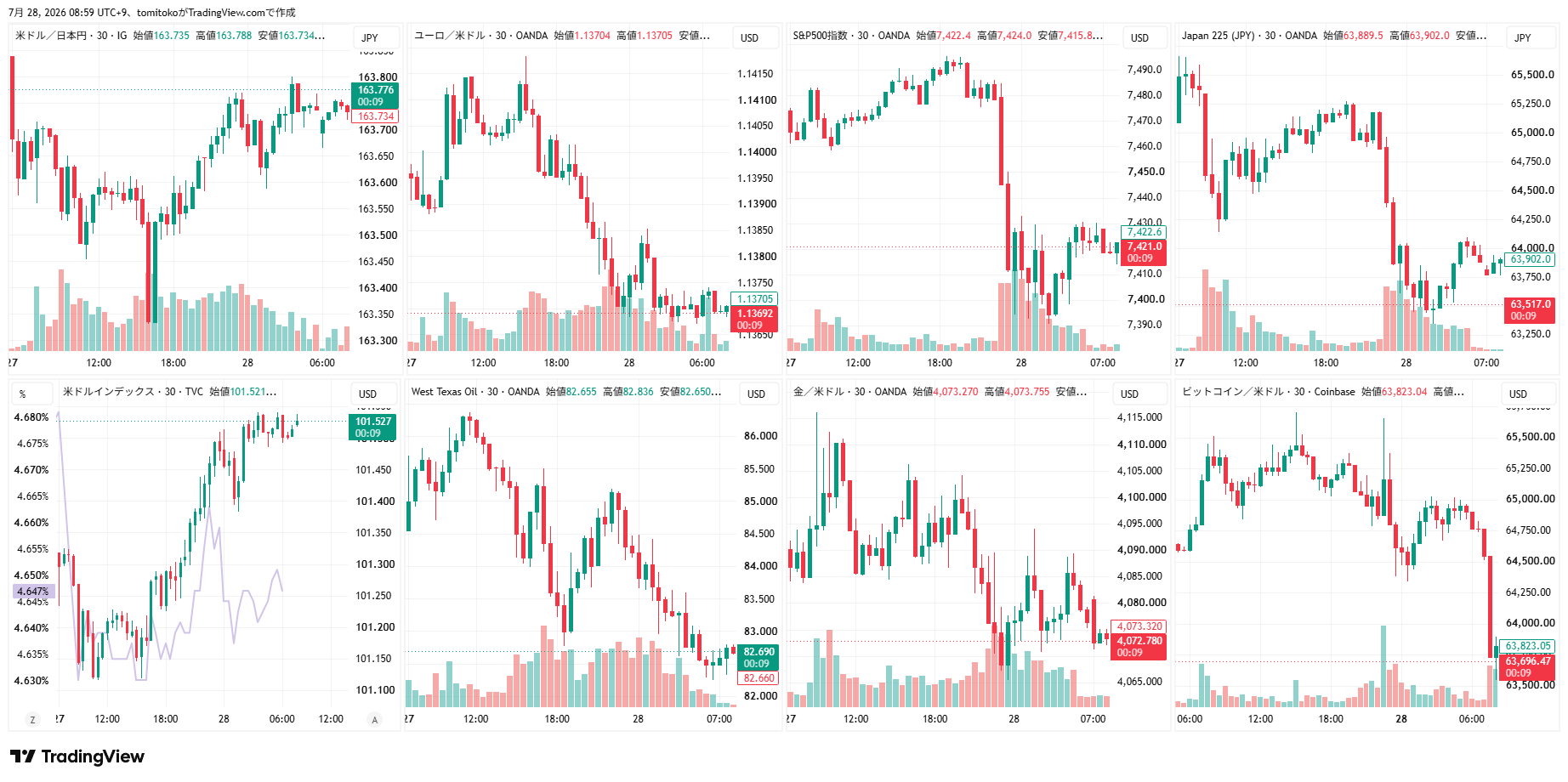Click the 18:00 time marker on USD/JPY chart
The width and height of the screenshot is (1568, 782).
coord(173,363)
